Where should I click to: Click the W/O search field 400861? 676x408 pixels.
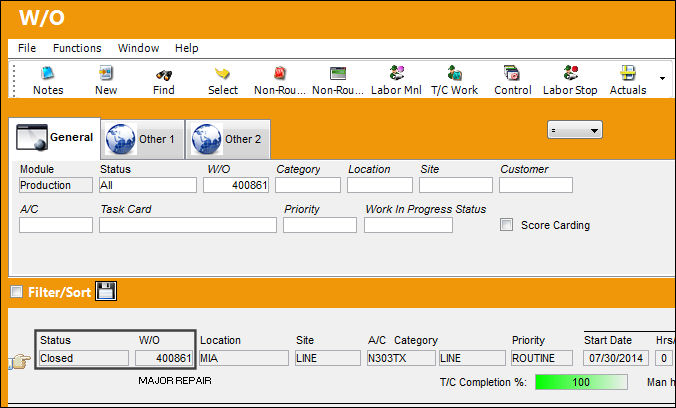pos(236,185)
